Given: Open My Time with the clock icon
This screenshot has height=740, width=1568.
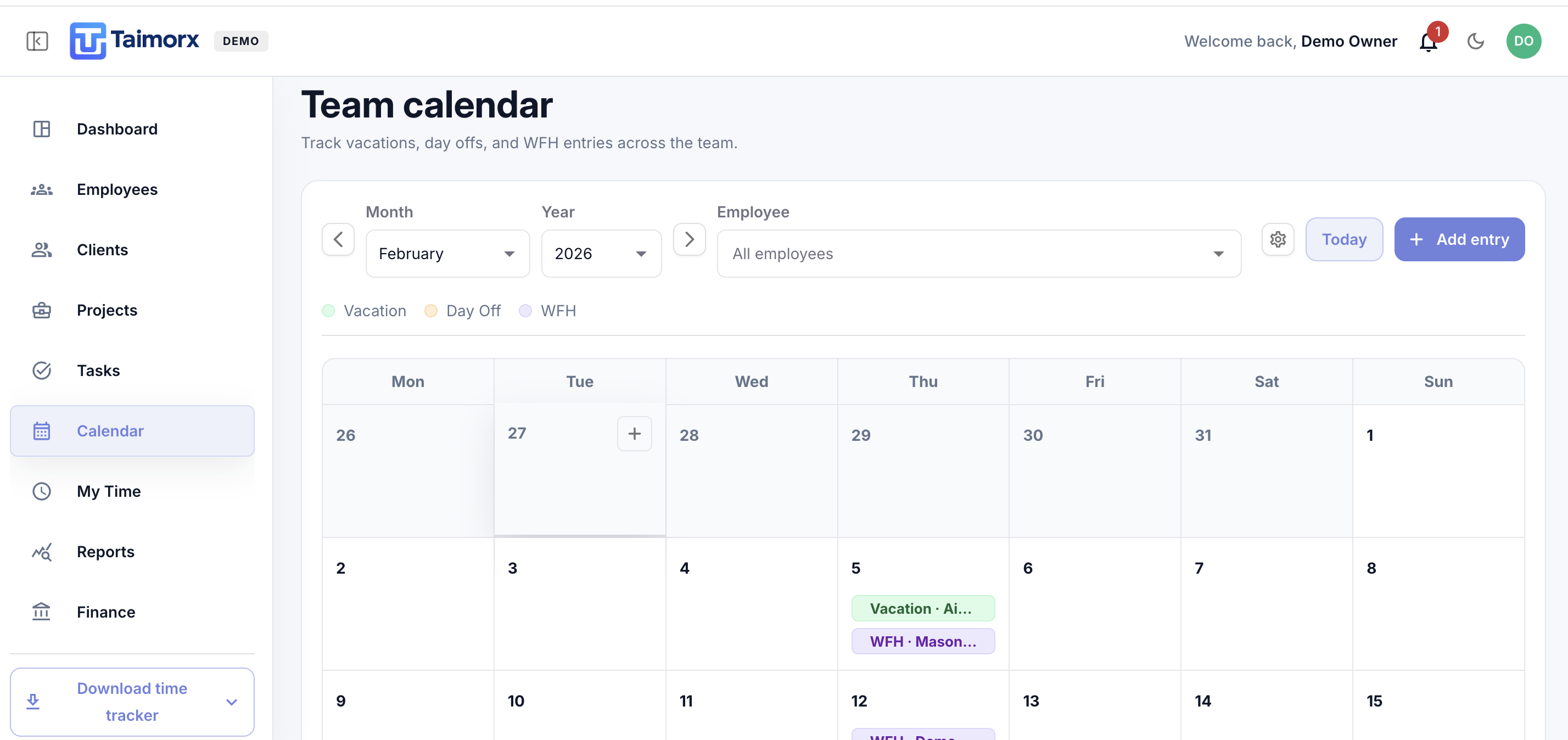Looking at the screenshot, I should [x=41, y=491].
